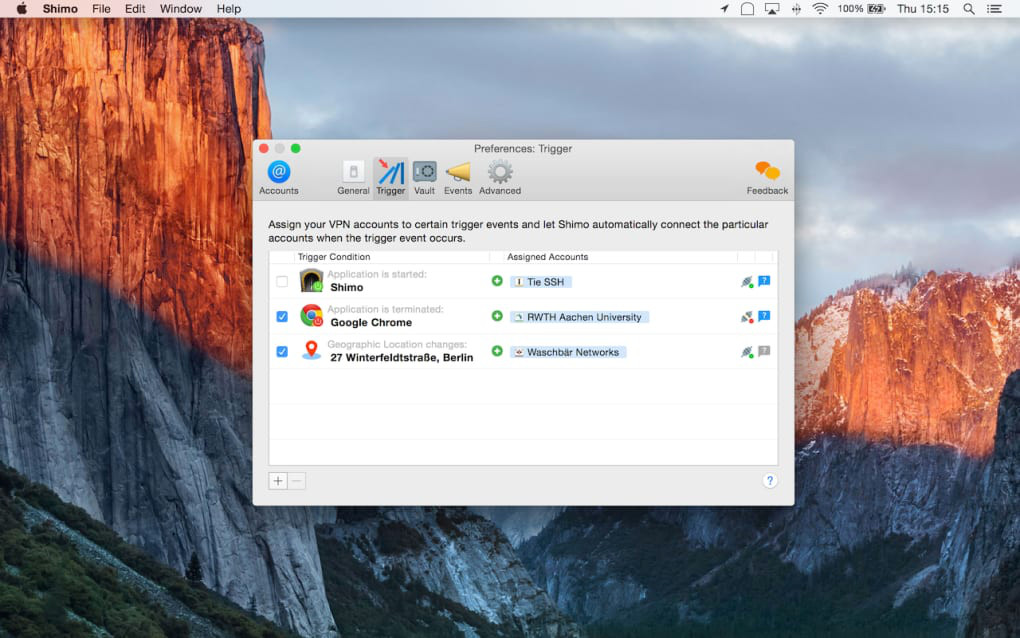The height and width of the screenshot is (638, 1020).
Task: Open the Shimo menu bar status icon
Action: tap(747, 9)
